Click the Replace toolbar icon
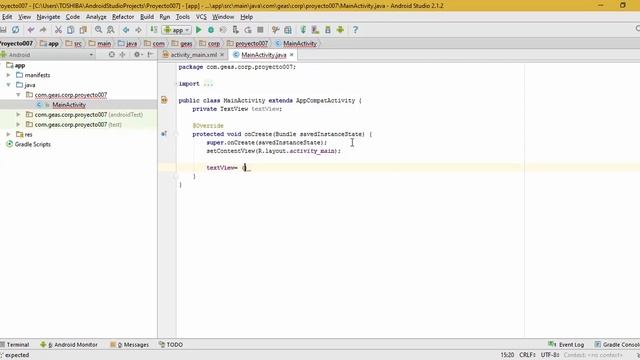 (111, 30)
